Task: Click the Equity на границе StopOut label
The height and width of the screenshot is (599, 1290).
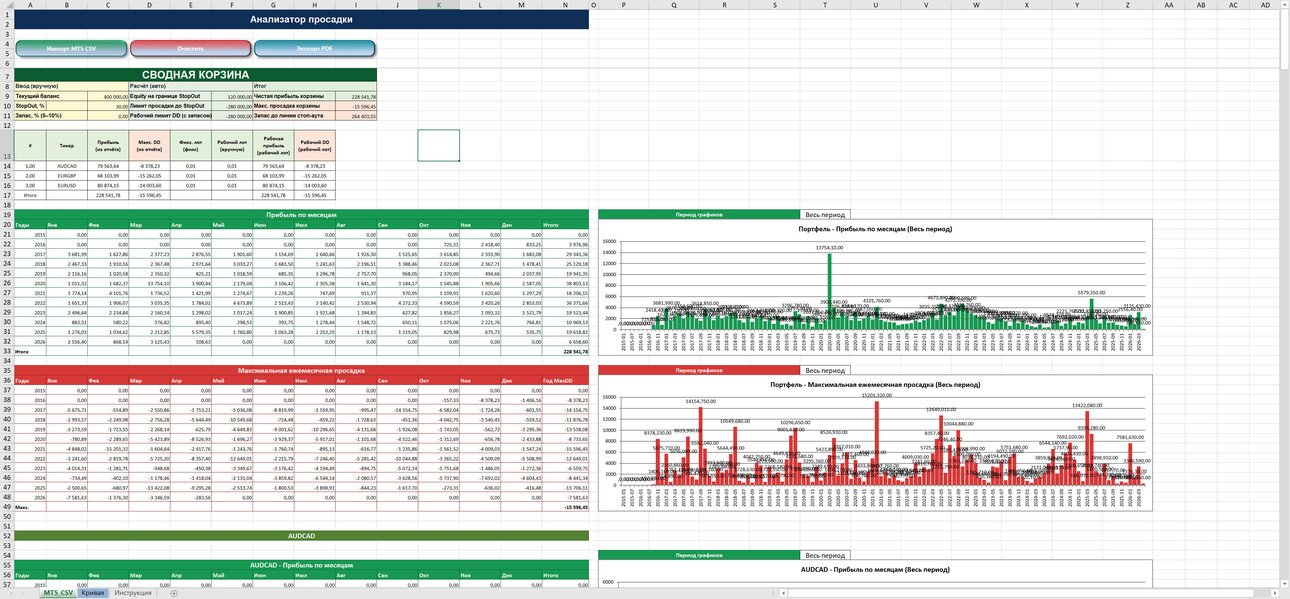Action: click(170, 96)
